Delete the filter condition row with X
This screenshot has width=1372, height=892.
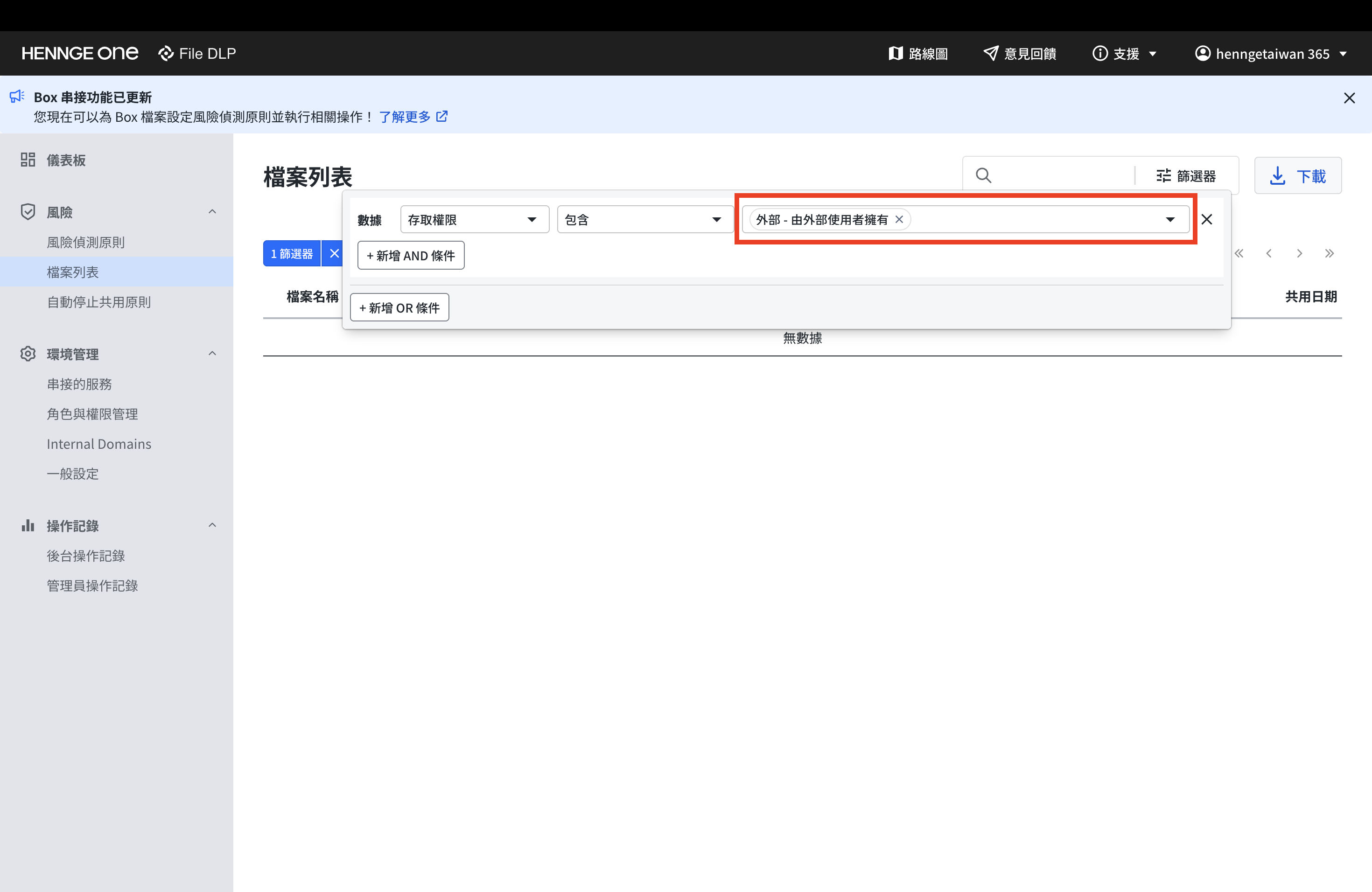coord(1206,220)
